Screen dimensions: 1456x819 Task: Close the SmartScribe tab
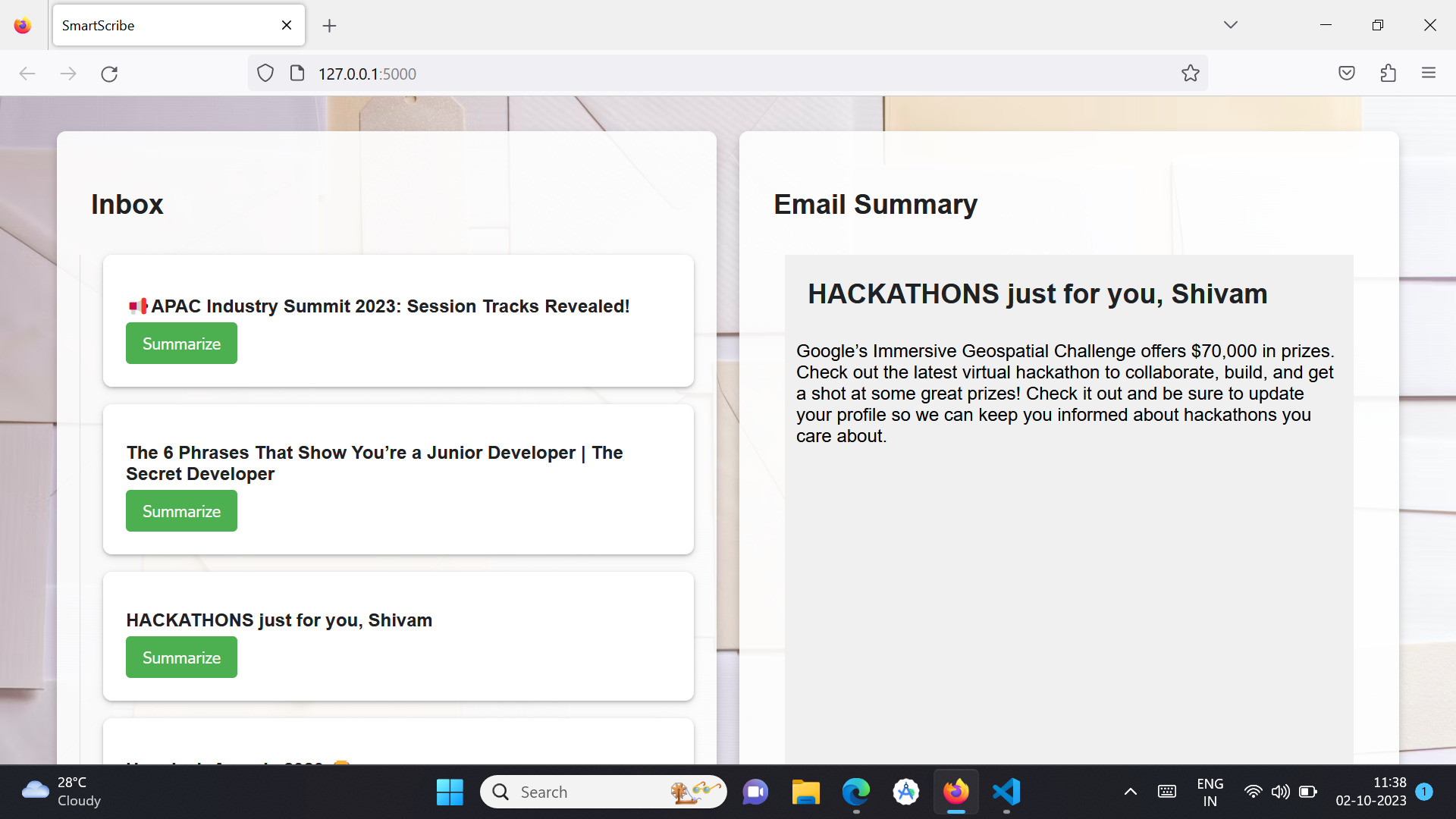[x=287, y=25]
